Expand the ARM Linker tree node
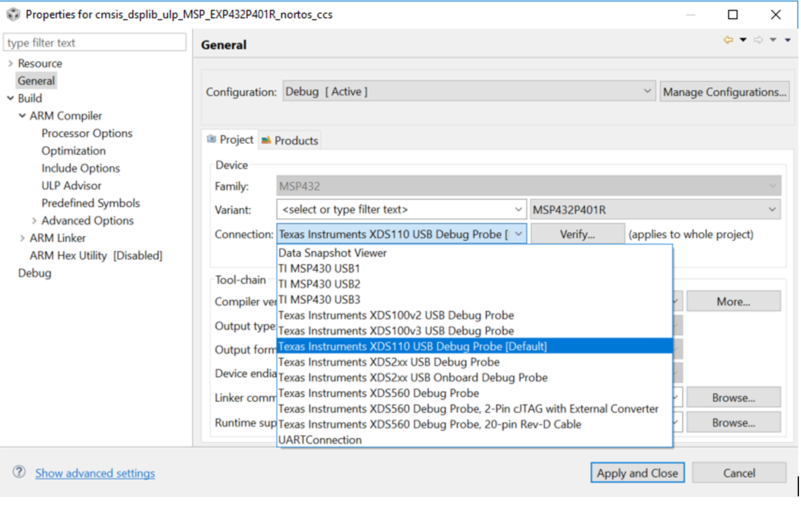801x505 pixels. (x=22, y=238)
